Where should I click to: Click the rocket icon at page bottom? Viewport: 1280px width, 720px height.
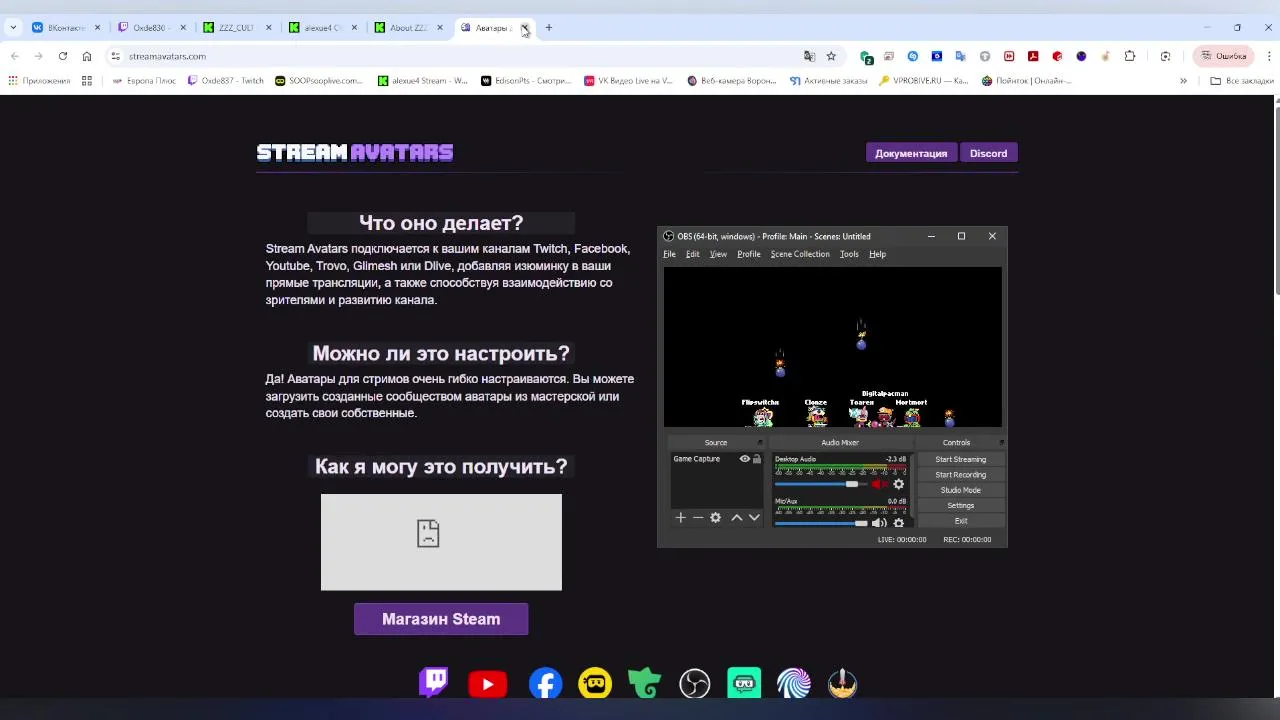point(843,684)
